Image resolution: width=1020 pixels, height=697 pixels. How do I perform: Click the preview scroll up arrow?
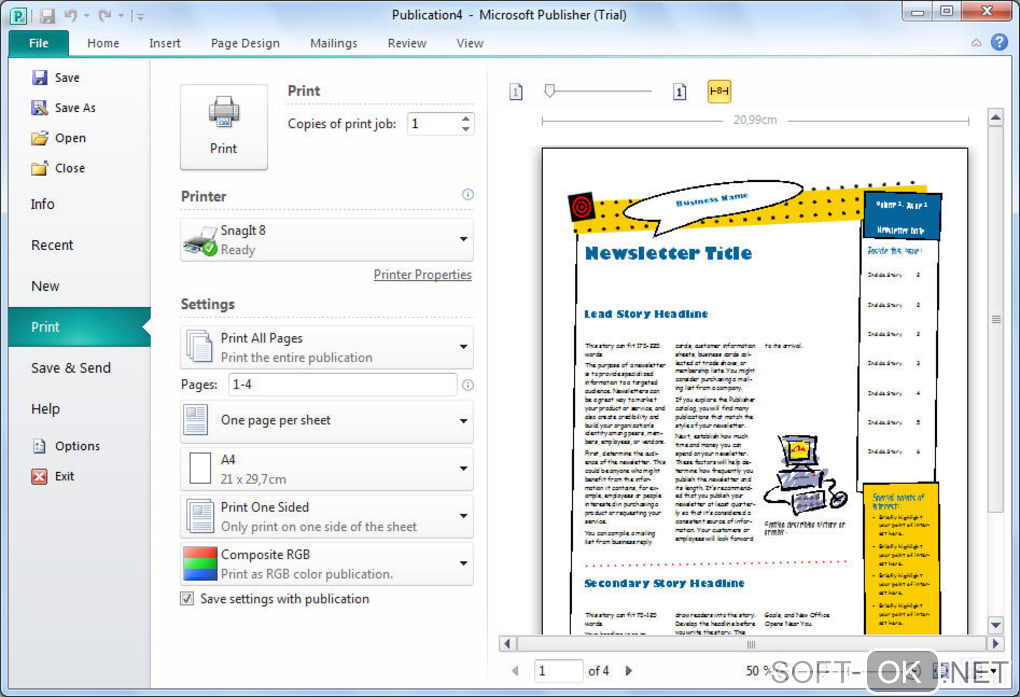point(995,118)
